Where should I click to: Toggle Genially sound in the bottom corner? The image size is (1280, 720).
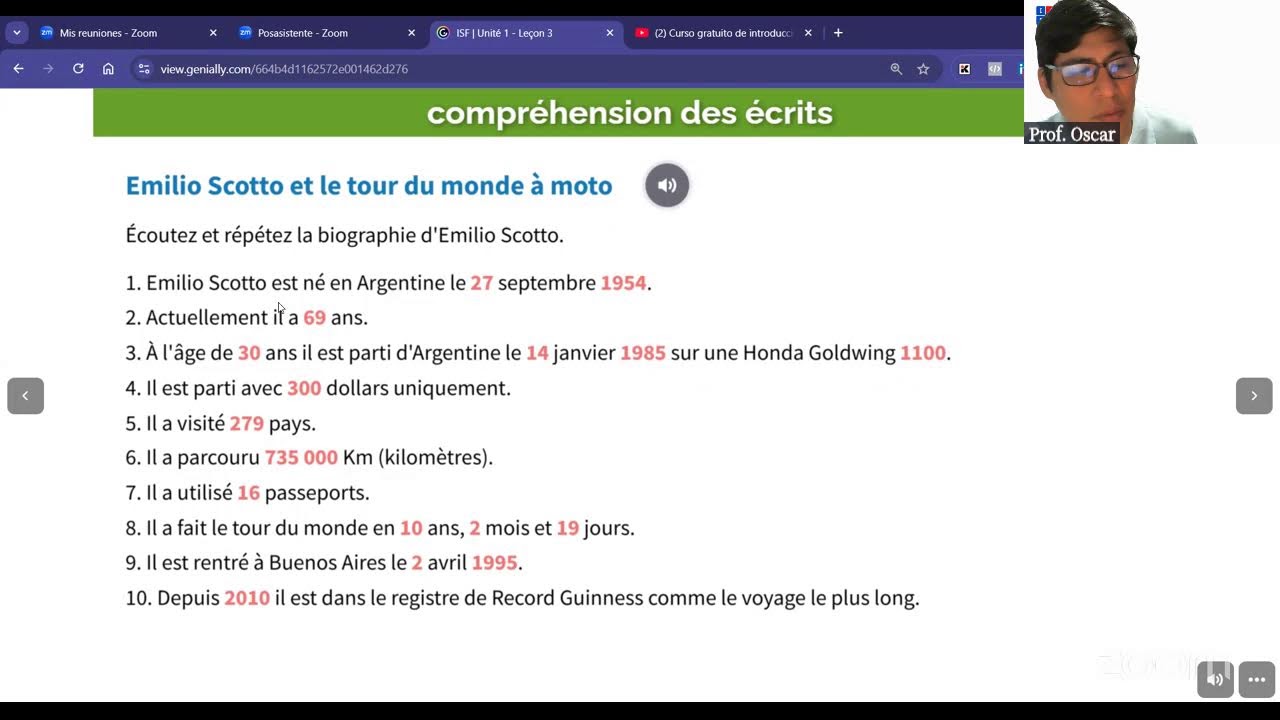1215,679
